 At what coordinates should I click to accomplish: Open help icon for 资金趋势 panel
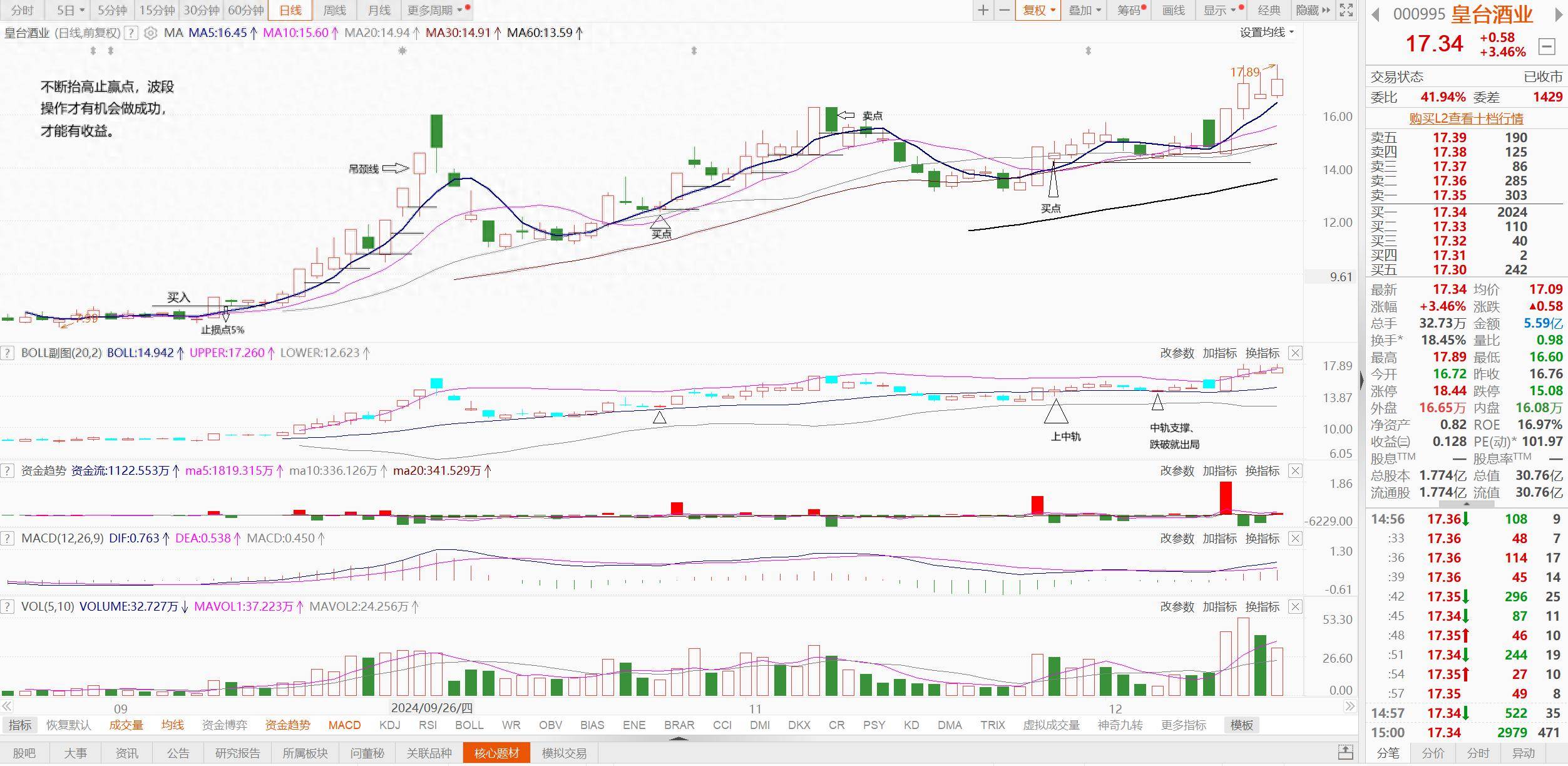click(x=7, y=470)
